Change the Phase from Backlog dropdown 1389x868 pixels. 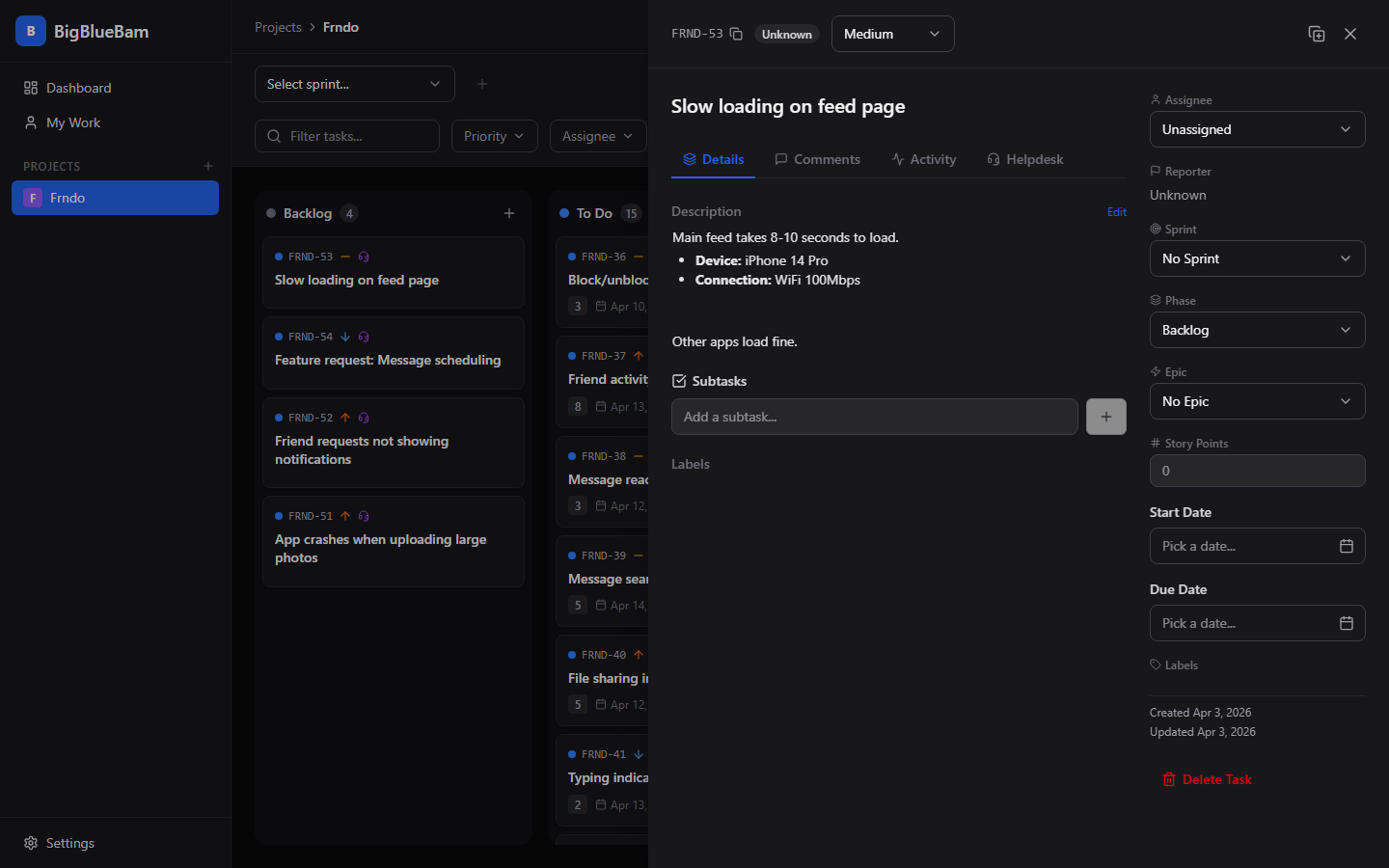point(1257,330)
